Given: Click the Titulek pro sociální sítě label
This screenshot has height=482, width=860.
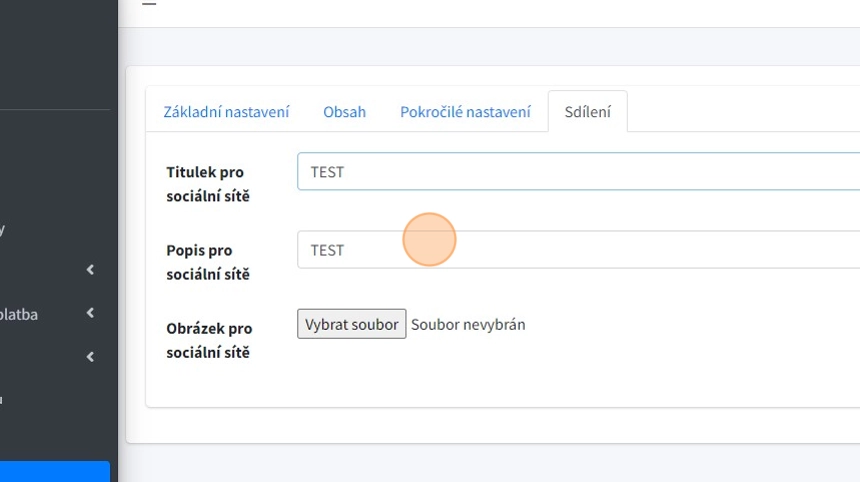Looking at the screenshot, I should [x=208, y=184].
